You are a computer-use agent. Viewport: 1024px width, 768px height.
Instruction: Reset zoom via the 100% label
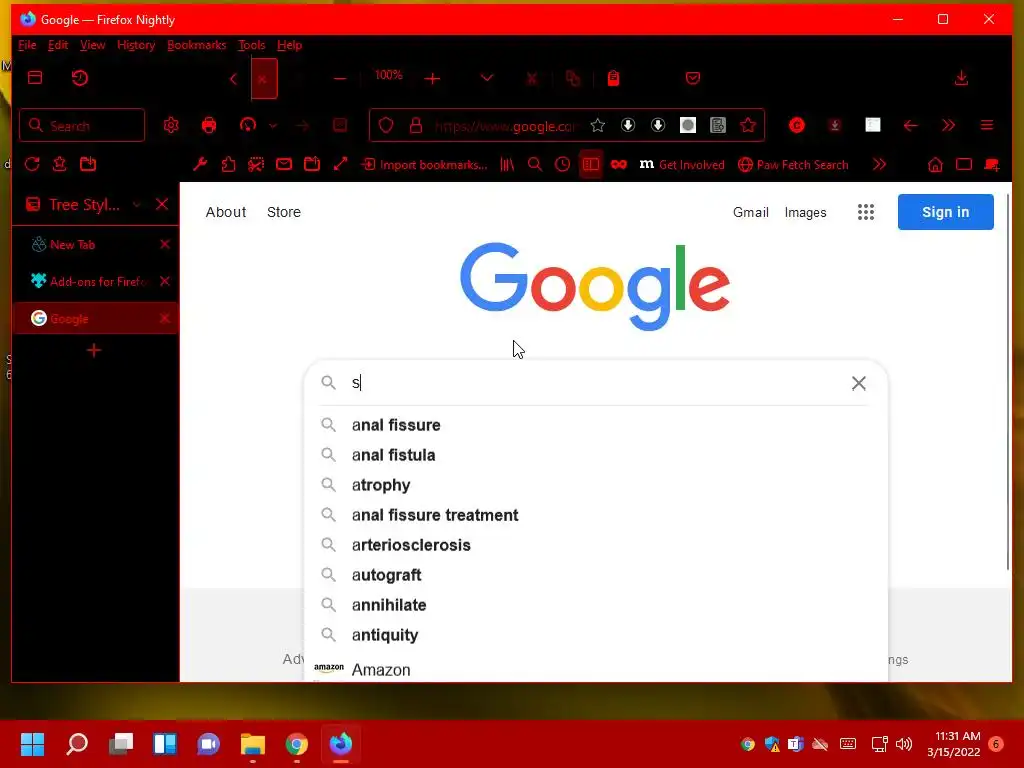click(x=389, y=75)
